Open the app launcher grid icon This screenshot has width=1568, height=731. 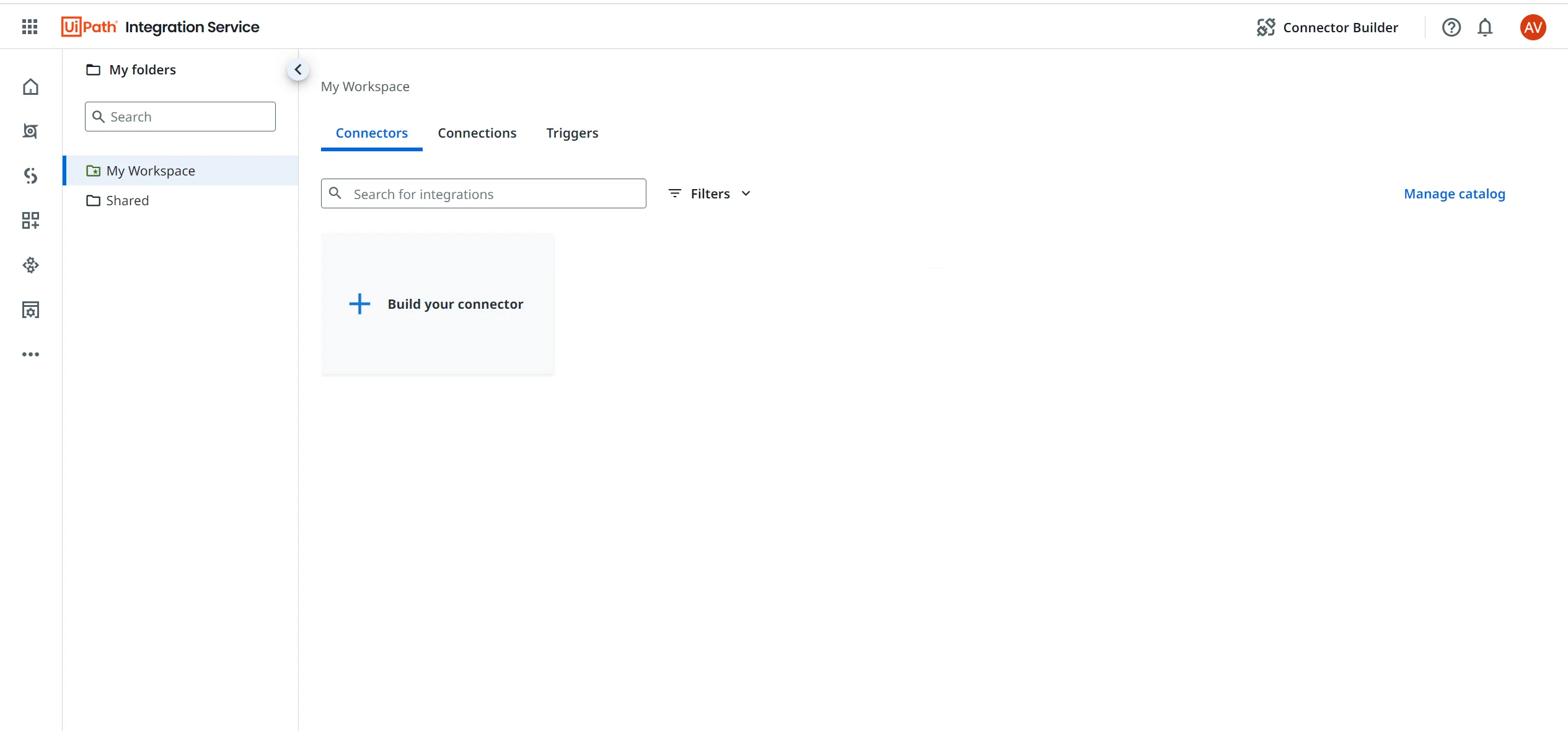30,27
